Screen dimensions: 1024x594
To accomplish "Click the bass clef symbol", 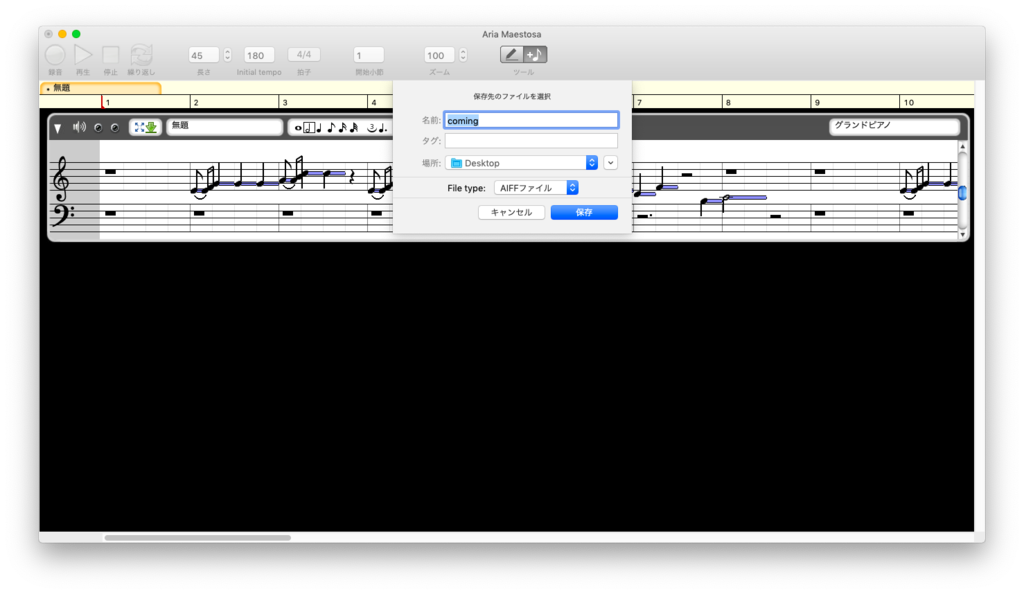I will (x=61, y=215).
